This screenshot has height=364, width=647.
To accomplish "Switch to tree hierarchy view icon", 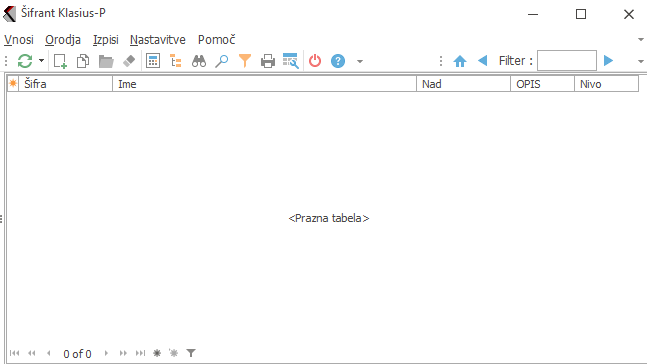I will coord(176,61).
